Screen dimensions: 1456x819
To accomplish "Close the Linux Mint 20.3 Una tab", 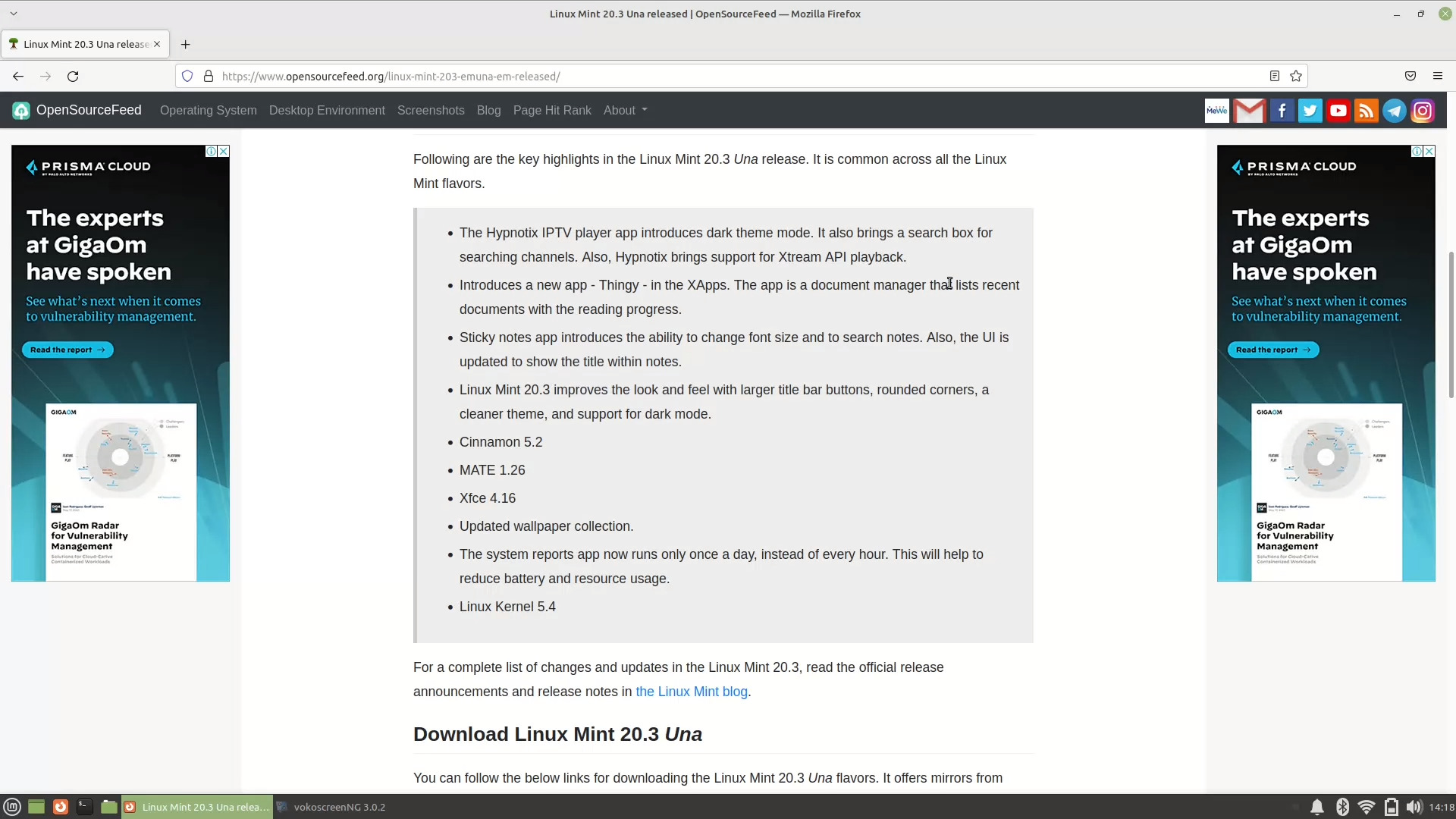I will 157,44.
